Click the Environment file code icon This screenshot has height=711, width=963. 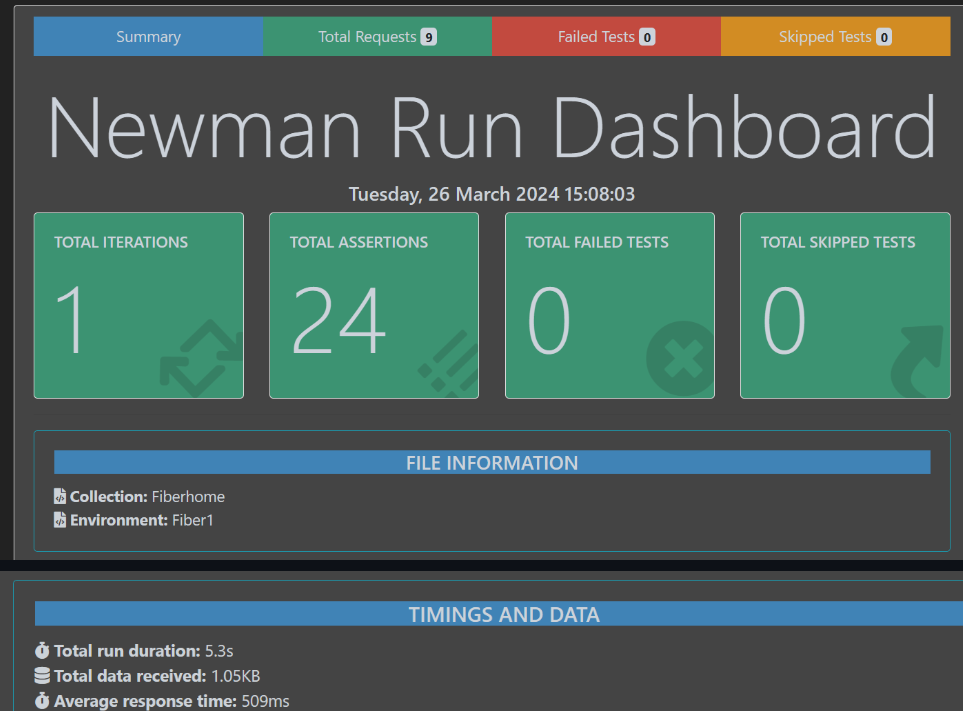pyautogui.click(x=60, y=521)
